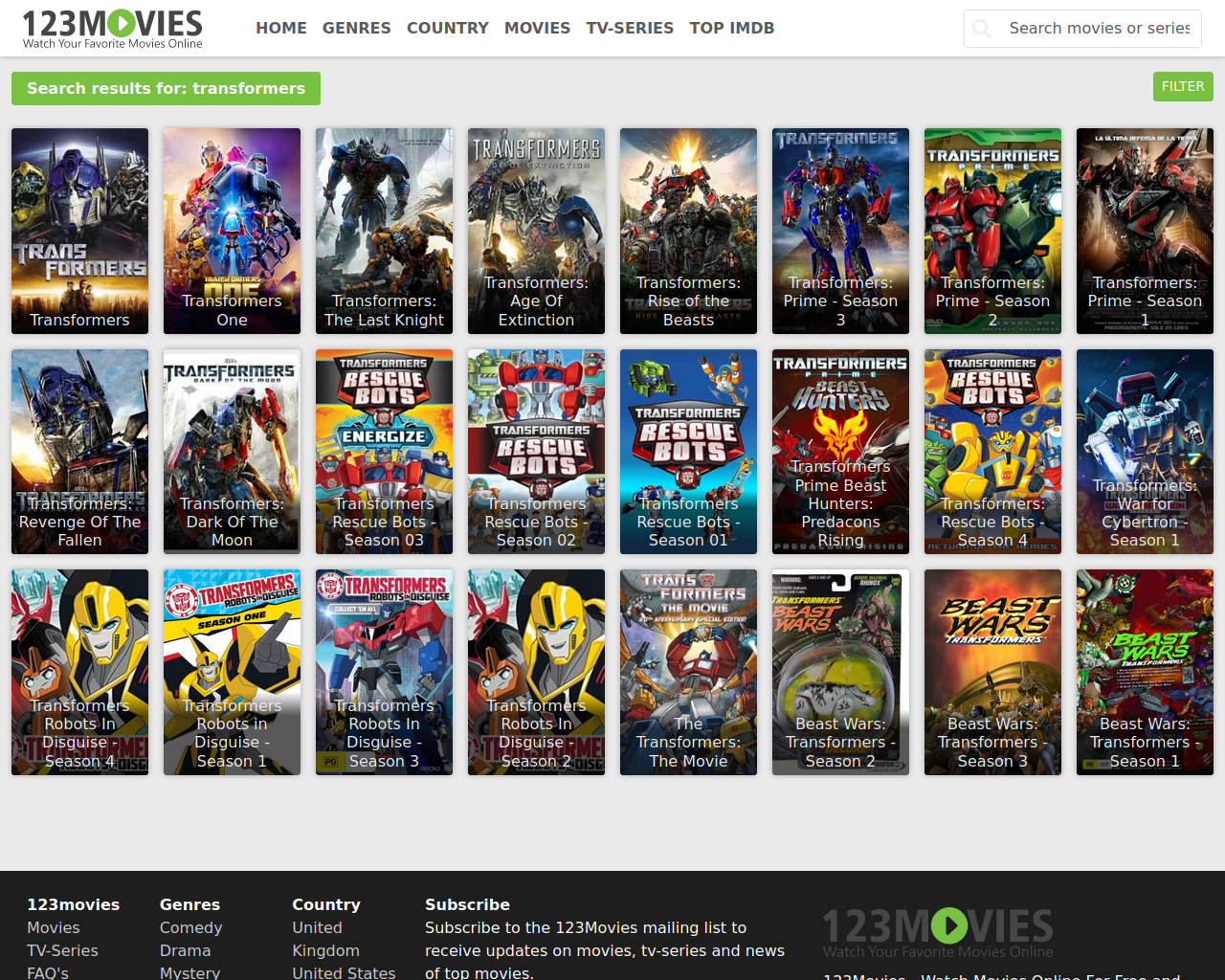Image resolution: width=1225 pixels, height=980 pixels.
Task: Open the HOME menu item
Action: pos(281,28)
